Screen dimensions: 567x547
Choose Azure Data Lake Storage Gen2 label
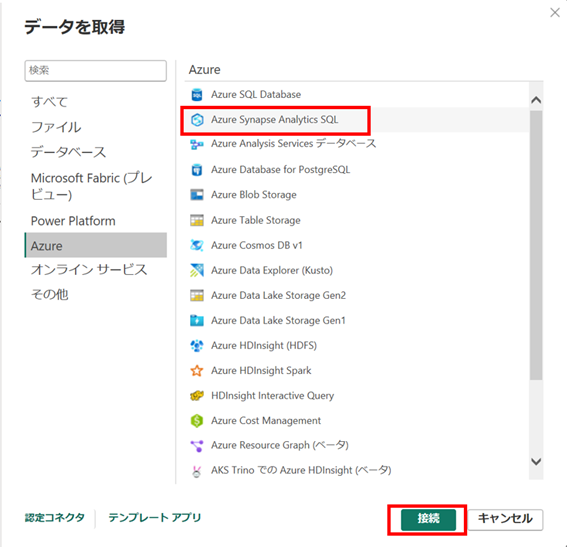click(278, 295)
